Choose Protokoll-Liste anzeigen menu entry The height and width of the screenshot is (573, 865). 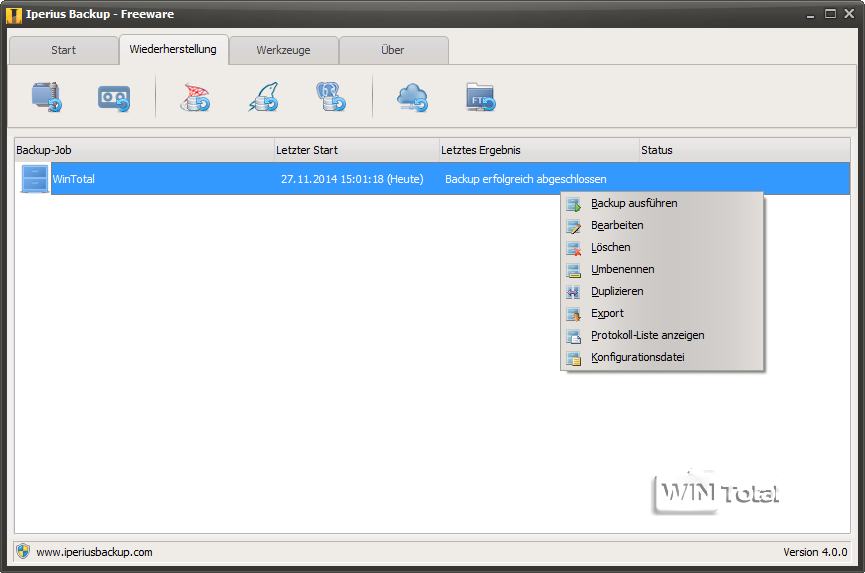[662, 336]
